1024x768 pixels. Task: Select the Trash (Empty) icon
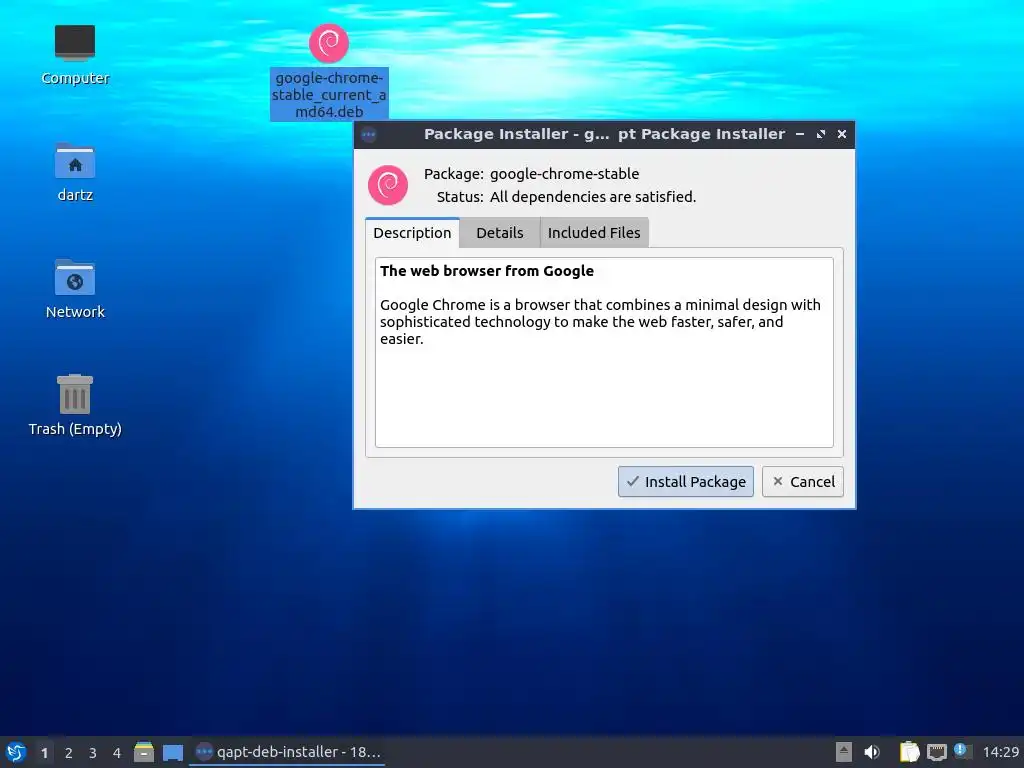click(x=75, y=405)
